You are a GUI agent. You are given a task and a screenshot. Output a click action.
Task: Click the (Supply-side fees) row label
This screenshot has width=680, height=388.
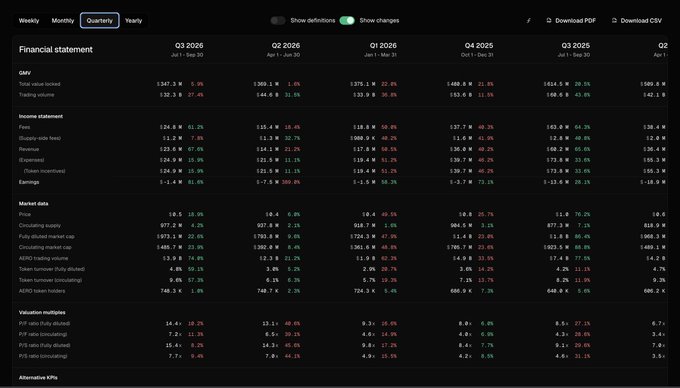[x=40, y=138]
